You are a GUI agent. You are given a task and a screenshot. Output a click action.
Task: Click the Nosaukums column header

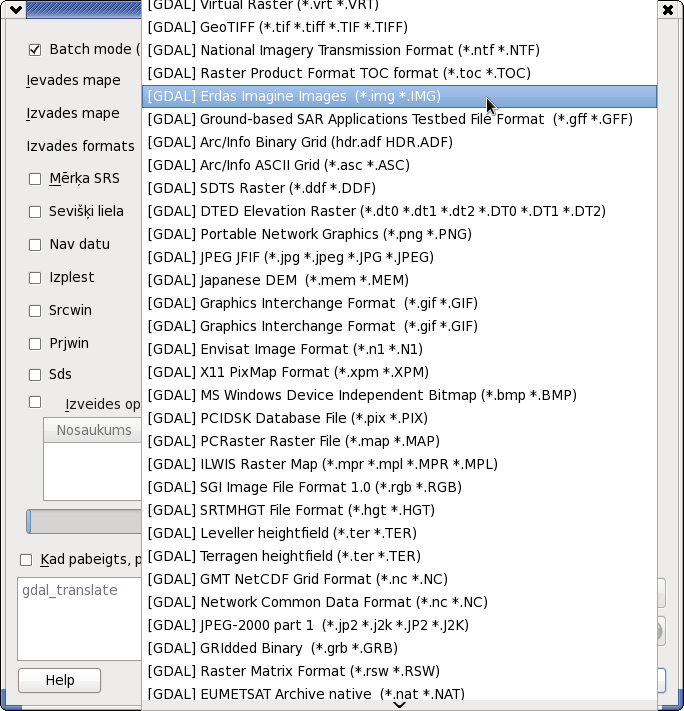(93, 430)
